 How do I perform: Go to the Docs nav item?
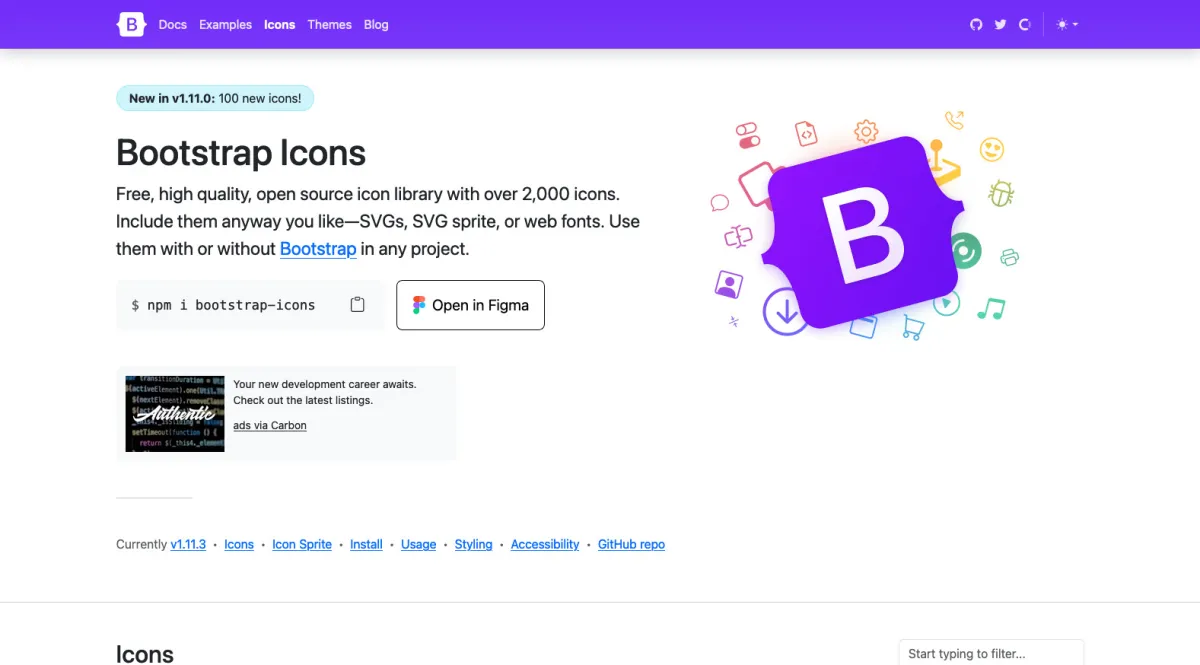(x=173, y=24)
